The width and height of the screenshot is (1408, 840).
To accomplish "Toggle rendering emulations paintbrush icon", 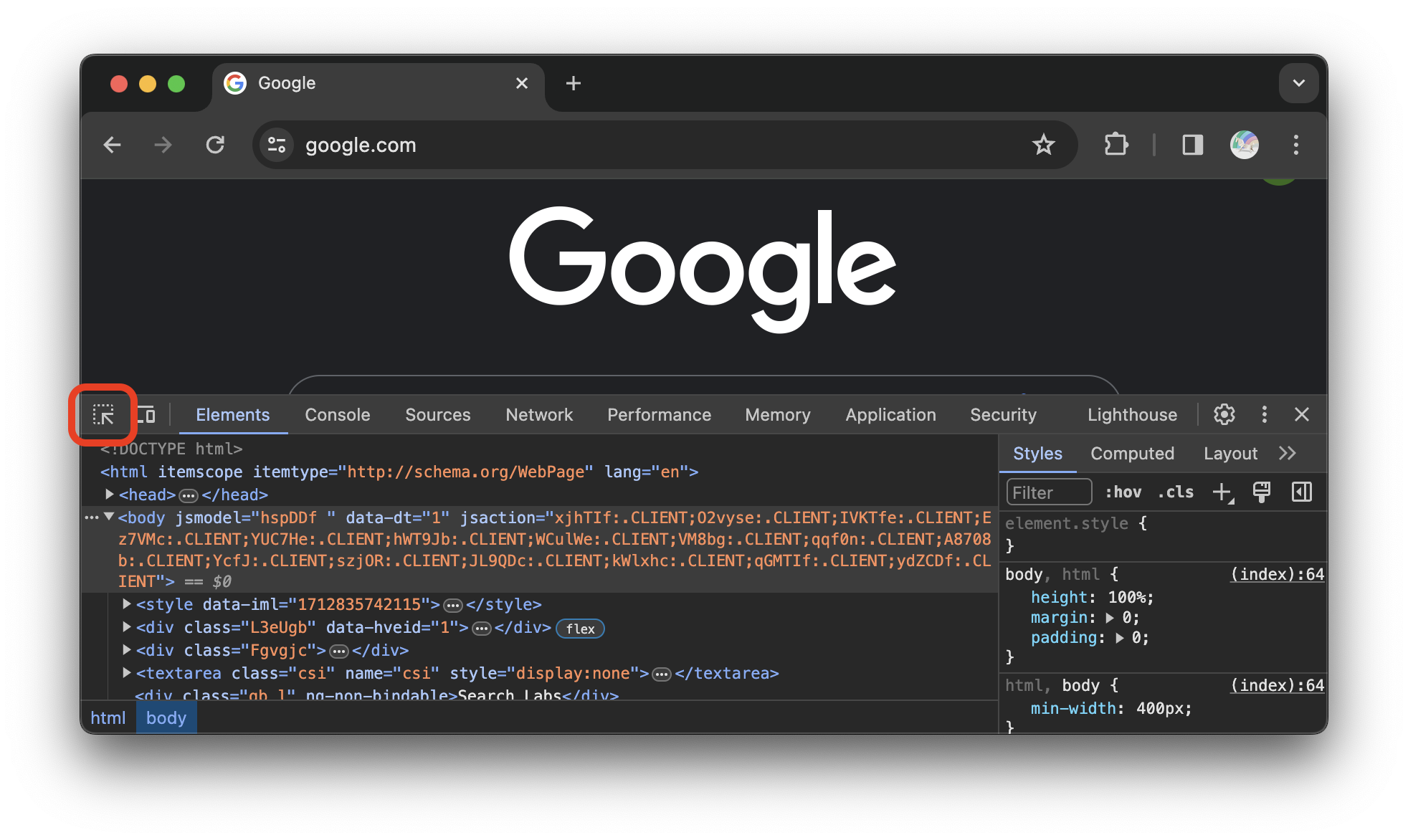I will coord(1262,492).
